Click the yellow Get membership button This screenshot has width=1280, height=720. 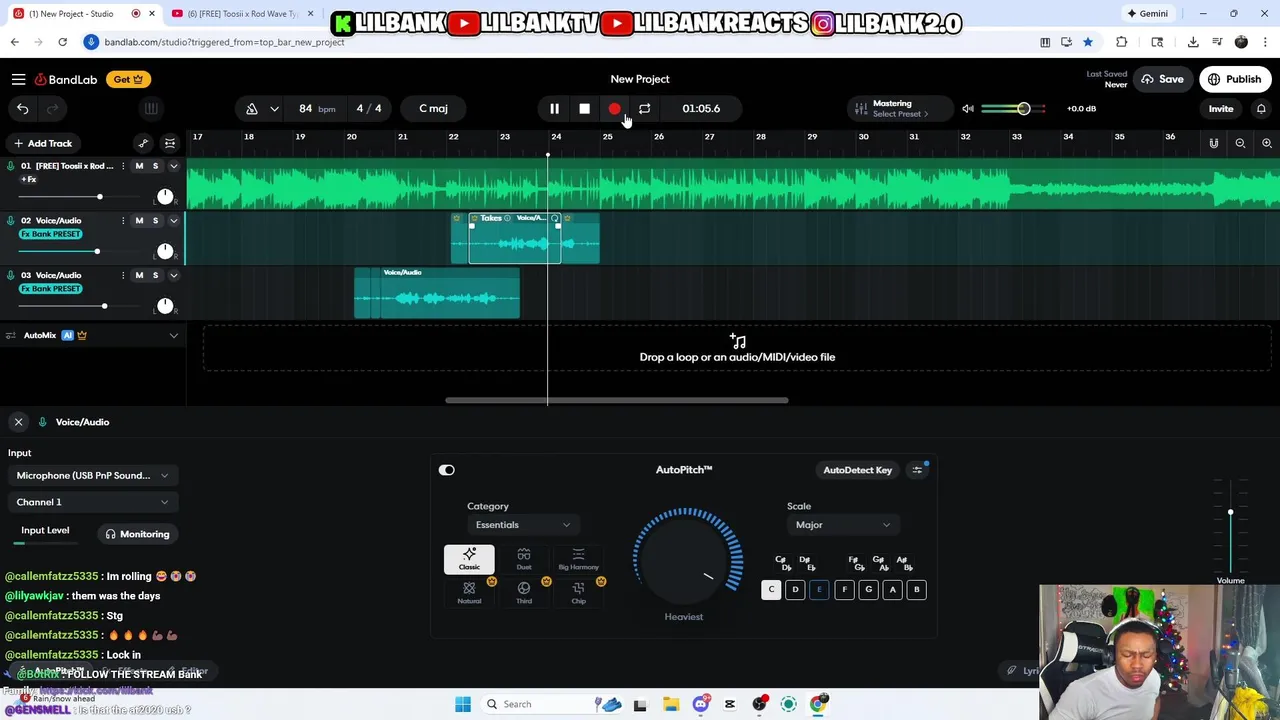click(128, 79)
